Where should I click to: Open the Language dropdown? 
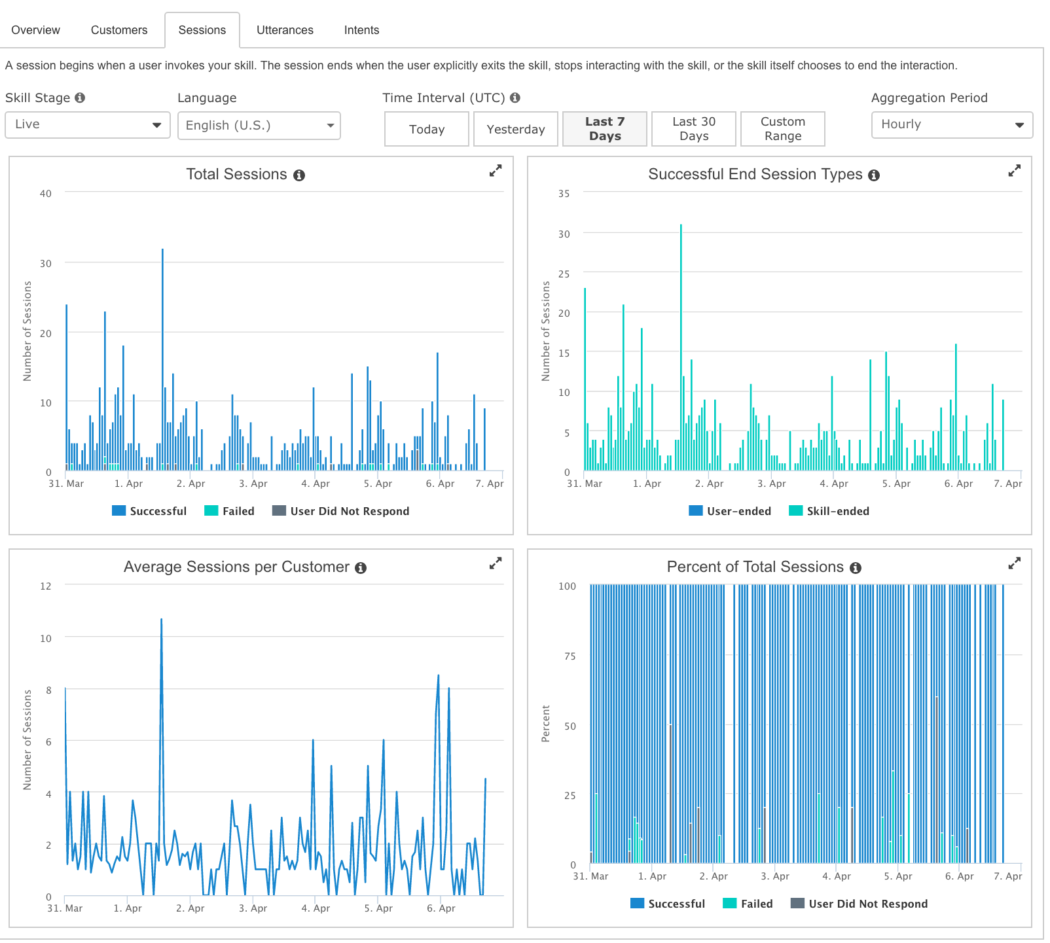pos(259,125)
